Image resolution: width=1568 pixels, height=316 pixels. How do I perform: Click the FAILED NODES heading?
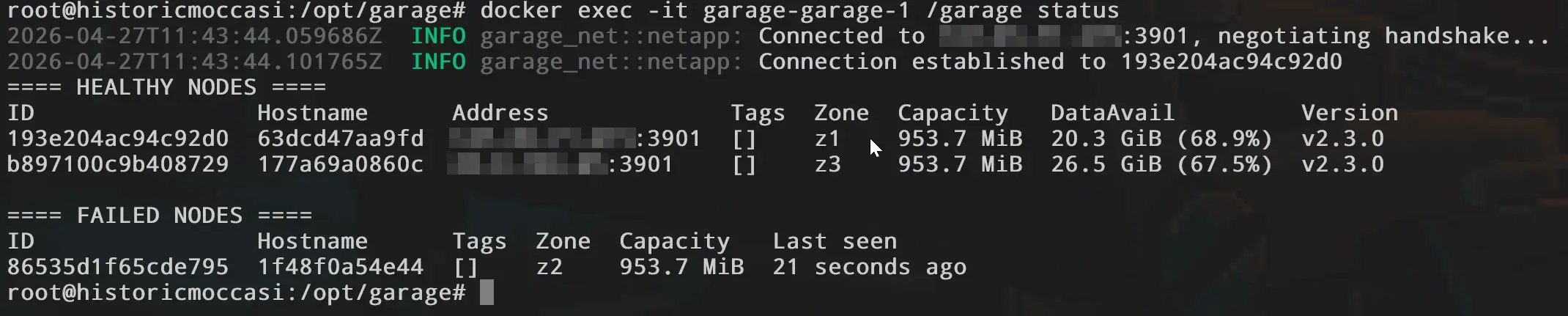tap(160, 216)
